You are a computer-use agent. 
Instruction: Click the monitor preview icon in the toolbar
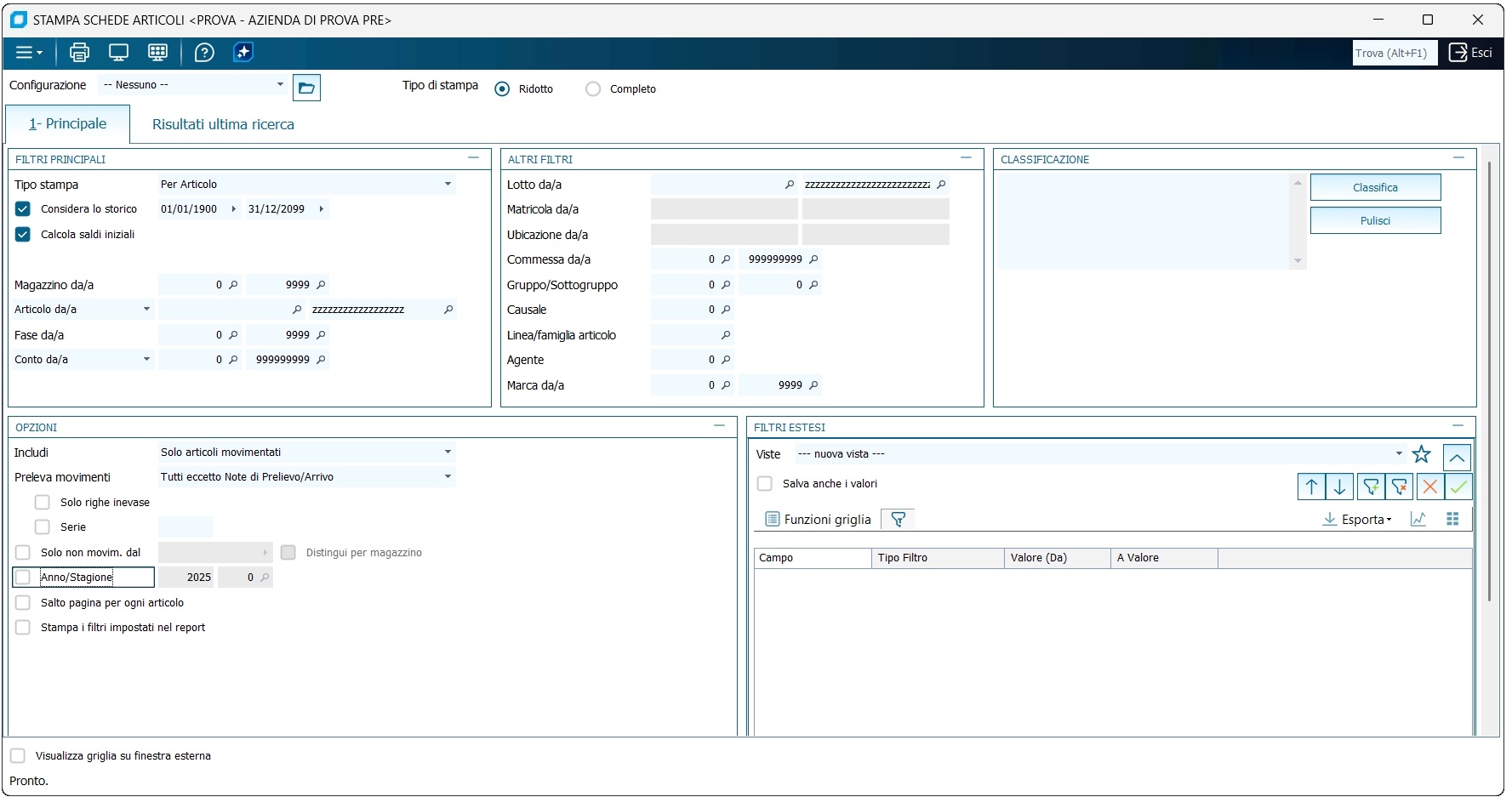[118, 53]
